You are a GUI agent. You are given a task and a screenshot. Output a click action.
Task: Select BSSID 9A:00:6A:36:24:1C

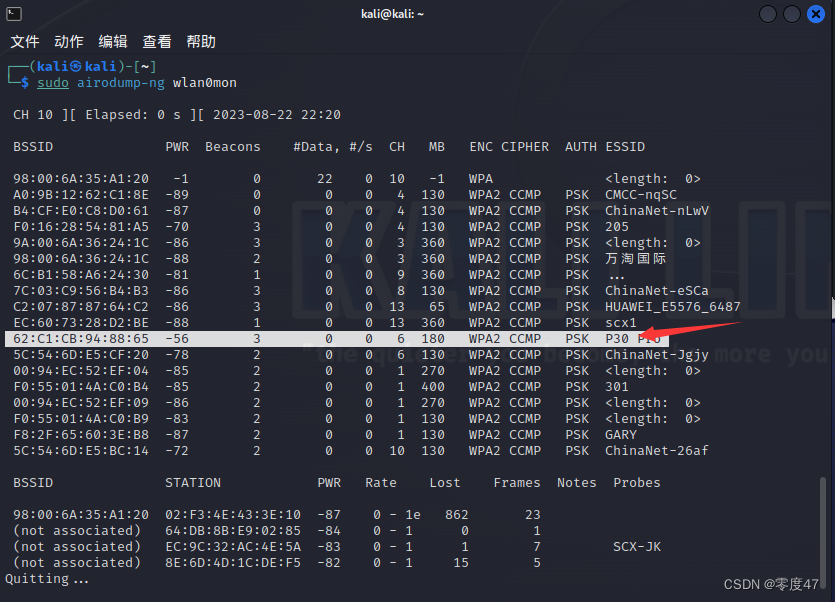coord(81,242)
